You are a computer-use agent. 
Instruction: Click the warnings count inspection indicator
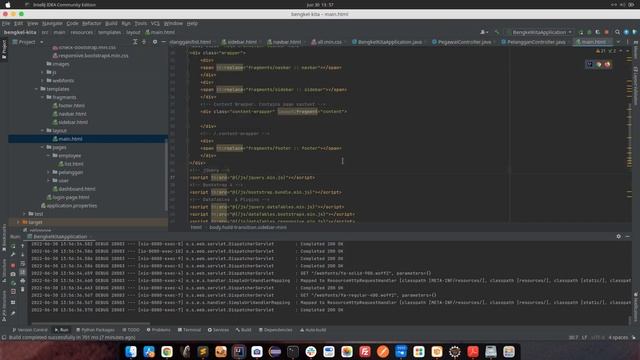coord(601,51)
